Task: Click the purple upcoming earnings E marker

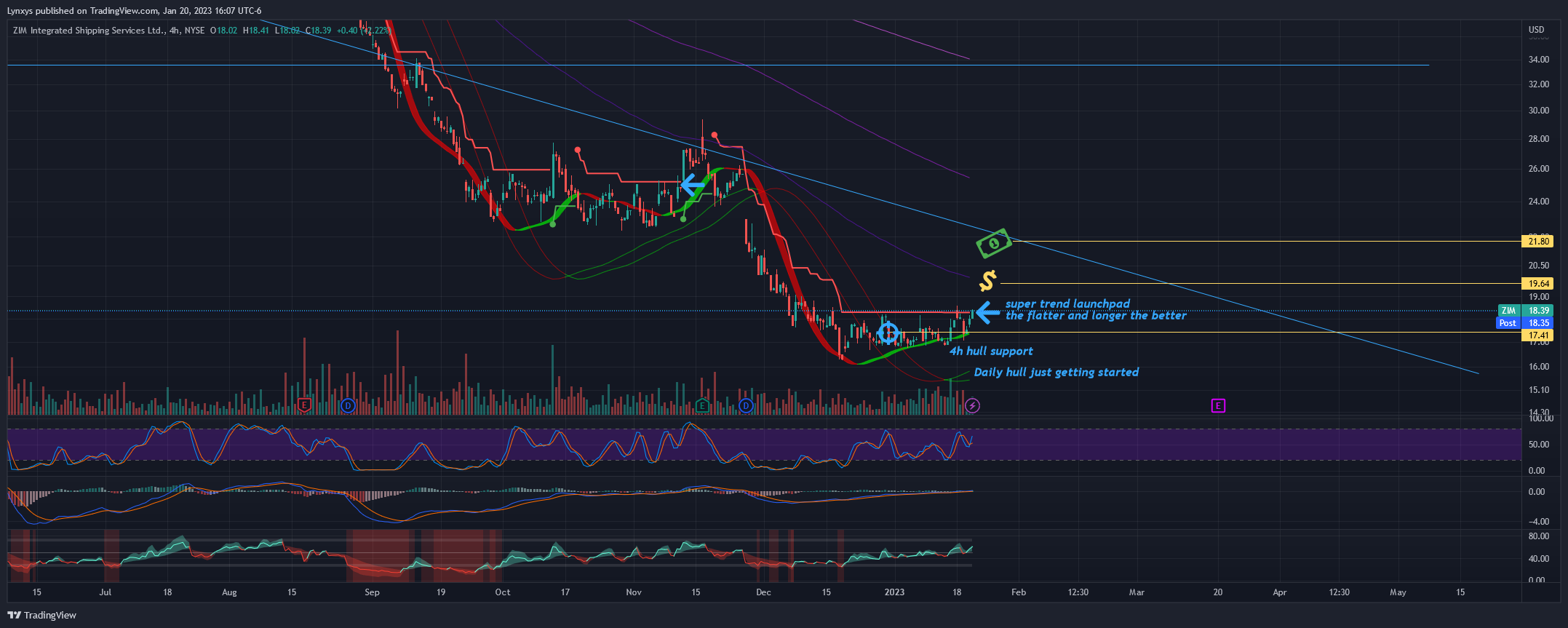Action: click(1218, 405)
